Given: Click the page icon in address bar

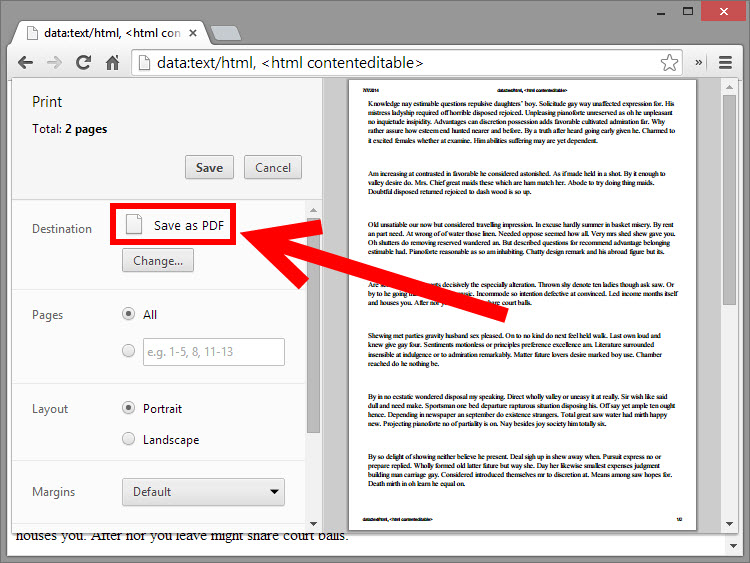Looking at the screenshot, I should tap(144, 63).
